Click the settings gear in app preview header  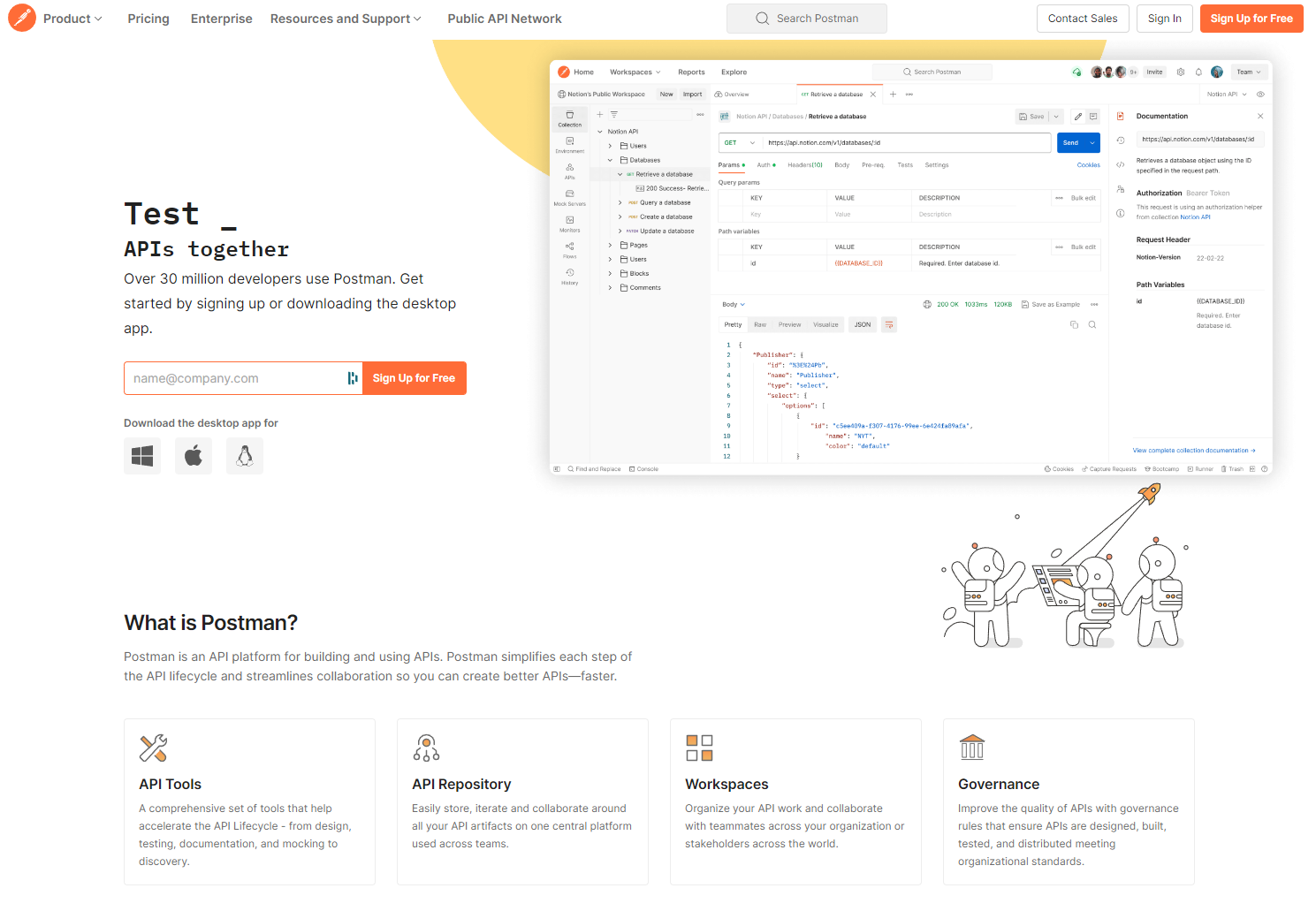click(x=1181, y=72)
